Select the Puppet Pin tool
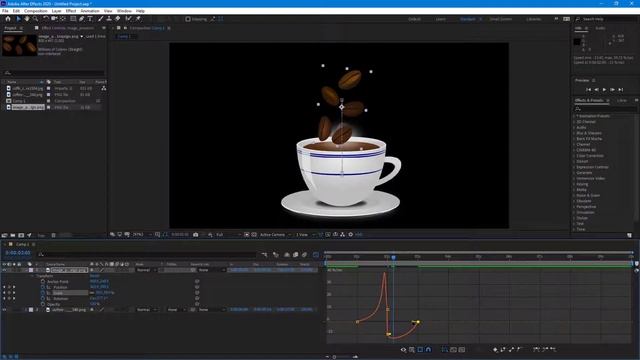 138,19
